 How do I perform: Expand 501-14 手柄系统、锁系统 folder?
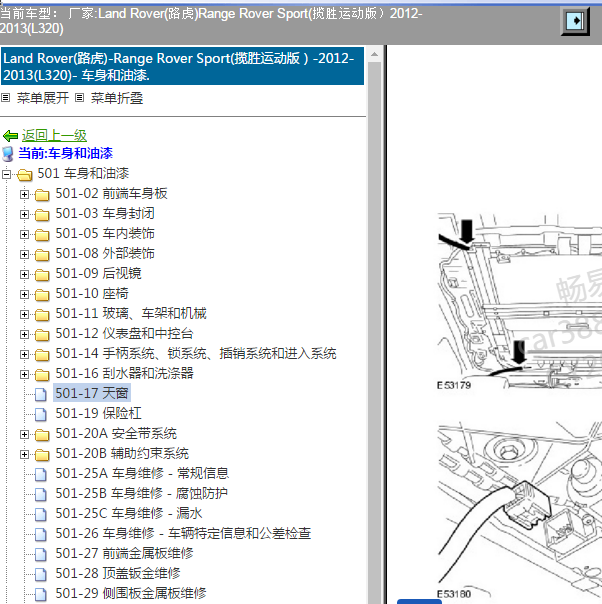click(24, 354)
